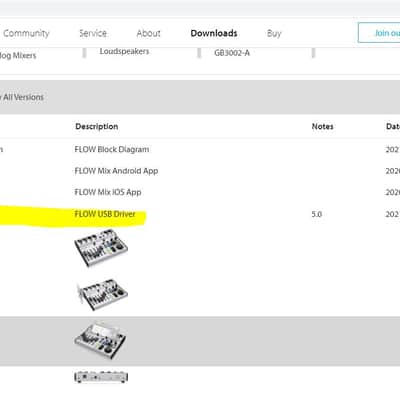Open the Buy navigation link

pyautogui.click(x=274, y=34)
